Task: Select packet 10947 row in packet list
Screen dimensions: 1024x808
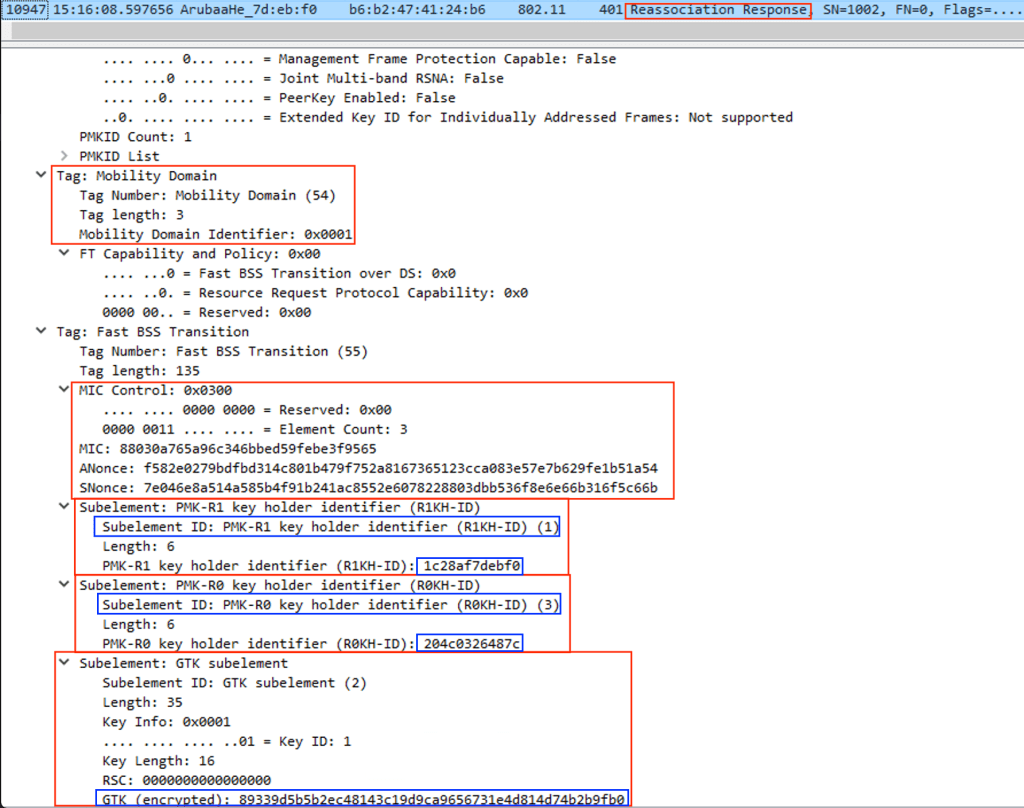Action: pos(400,10)
